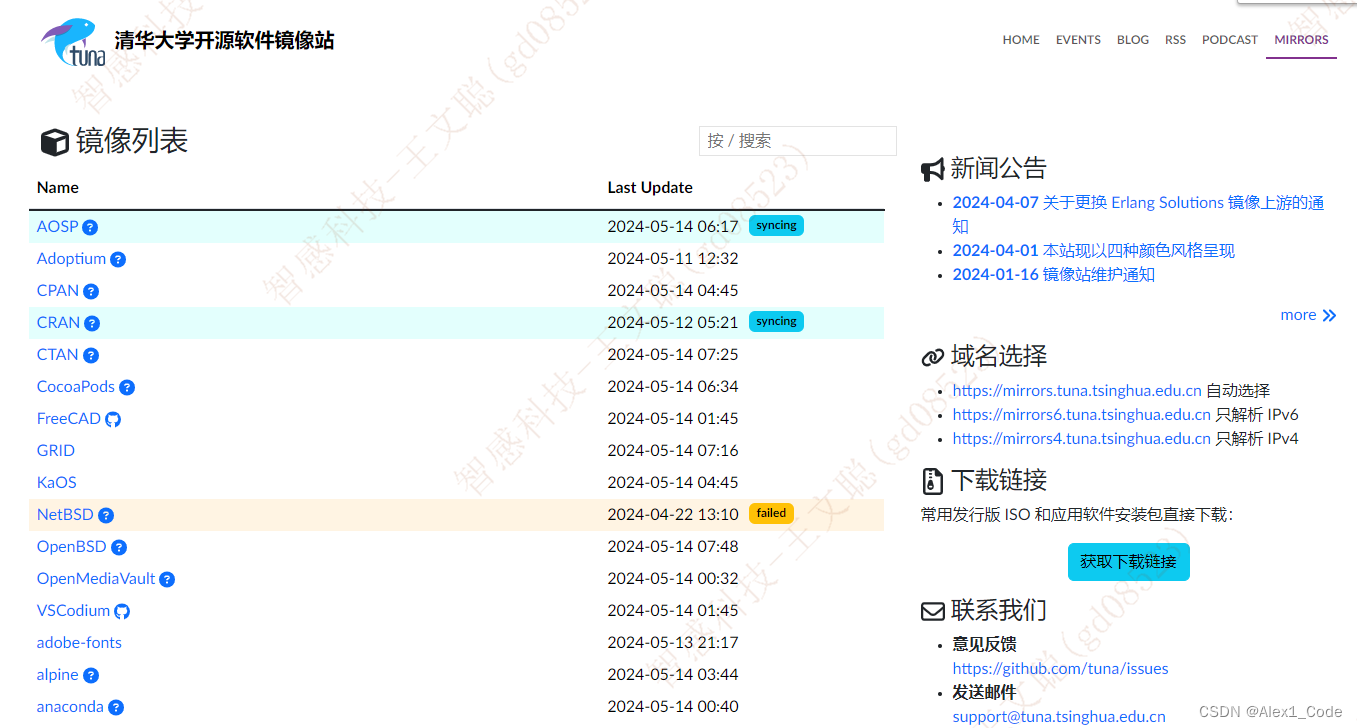The height and width of the screenshot is (728, 1357).
Task: Click the TUNA logo icon
Action: coord(73,43)
